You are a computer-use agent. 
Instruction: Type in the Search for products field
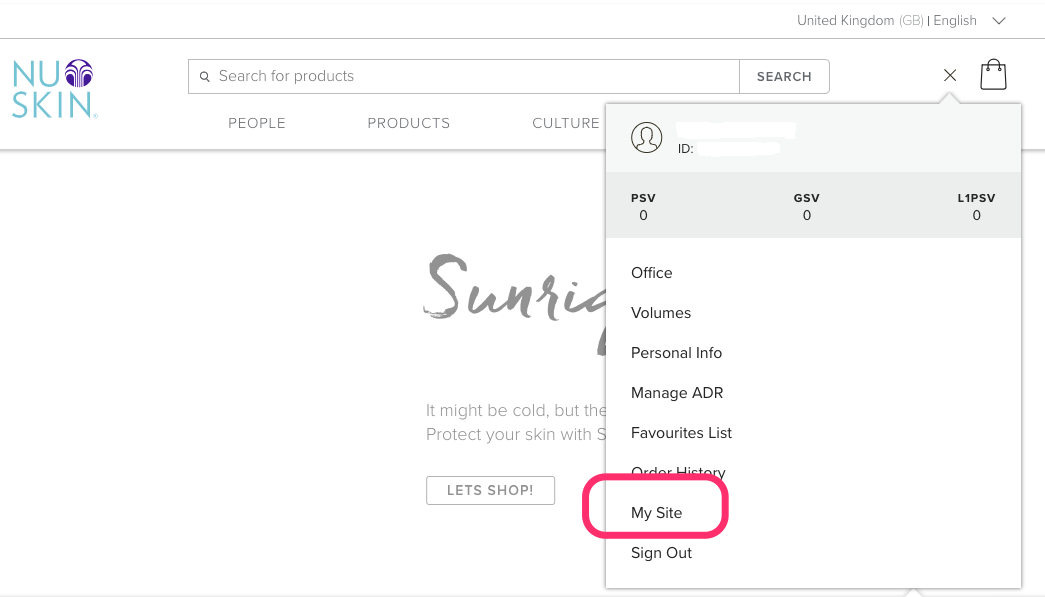point(470,76)
